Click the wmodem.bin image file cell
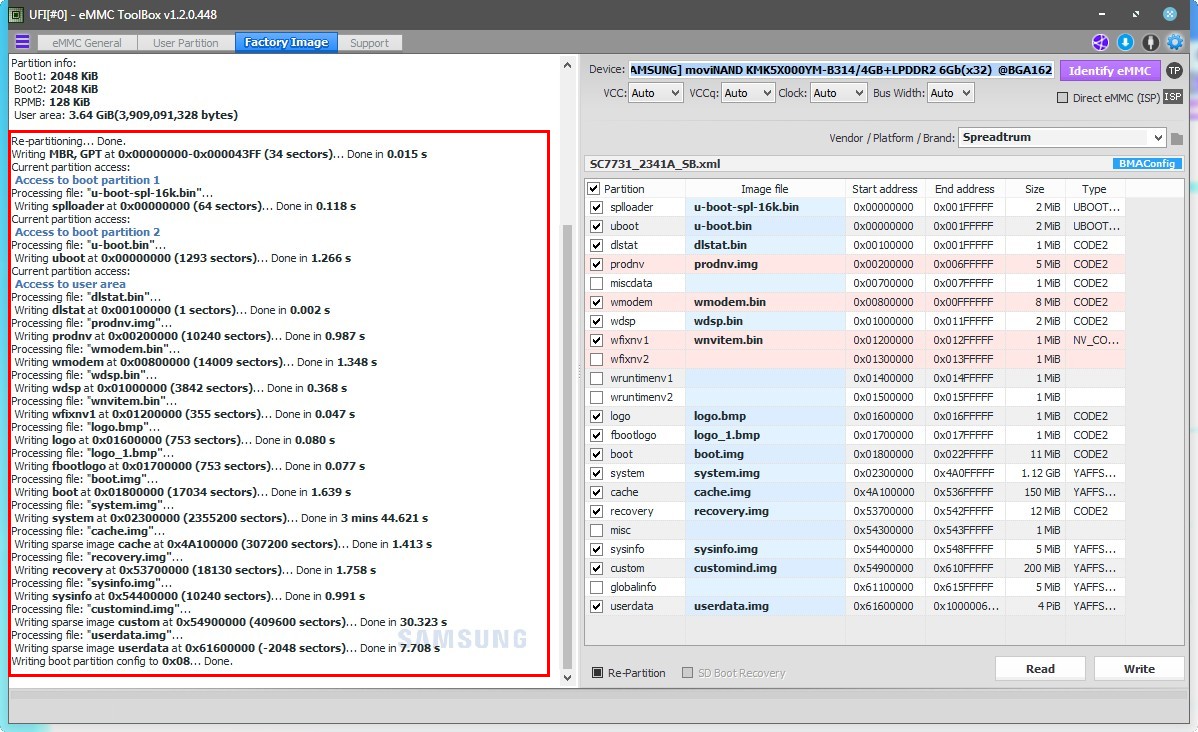The width and height of the screenshot is (1198, 732). pyautogui.click(x=765, y=302)
